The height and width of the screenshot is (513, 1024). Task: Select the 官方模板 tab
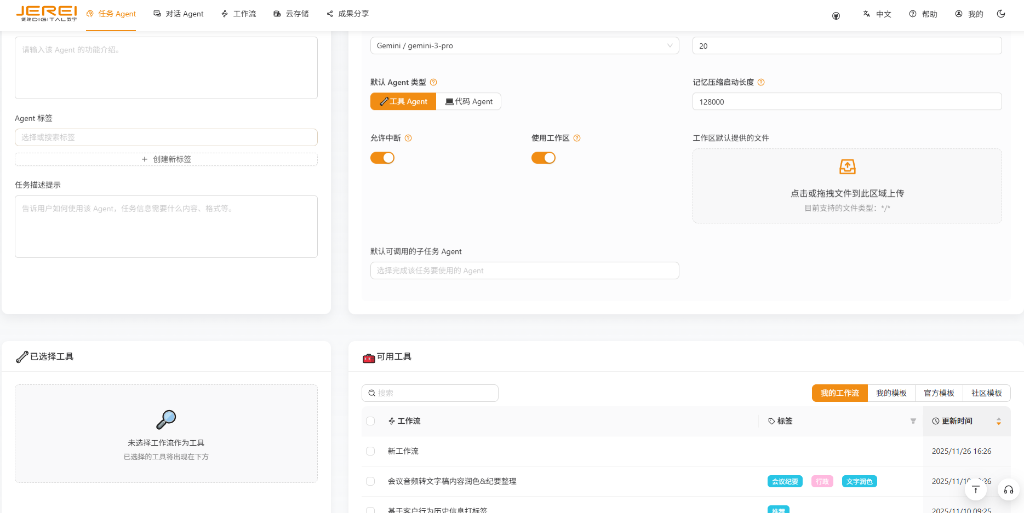(938, 393)
